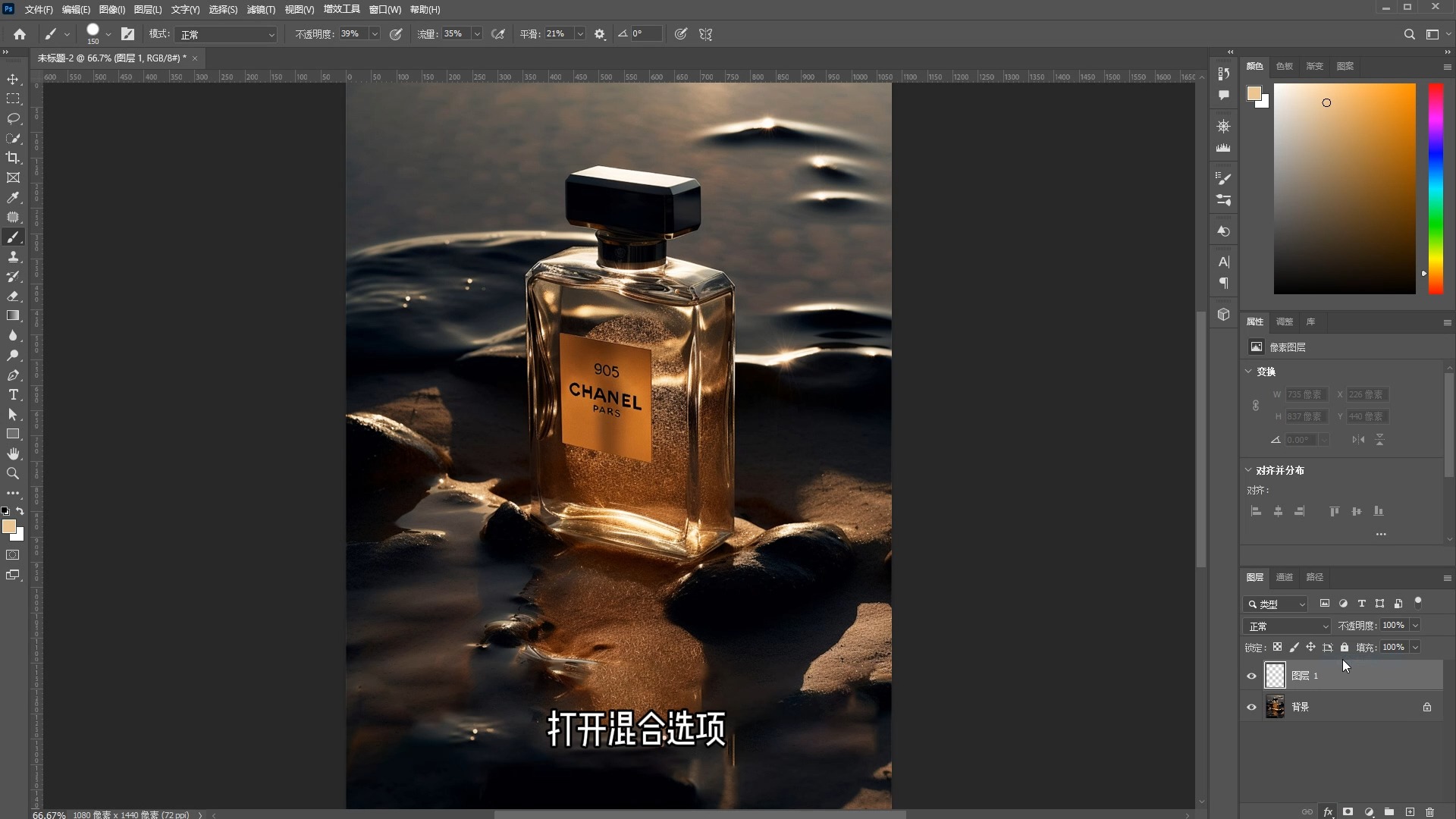1456x819 pixels.
Task: Enable airbrush style build-up
Action: [x=498, y=34]
